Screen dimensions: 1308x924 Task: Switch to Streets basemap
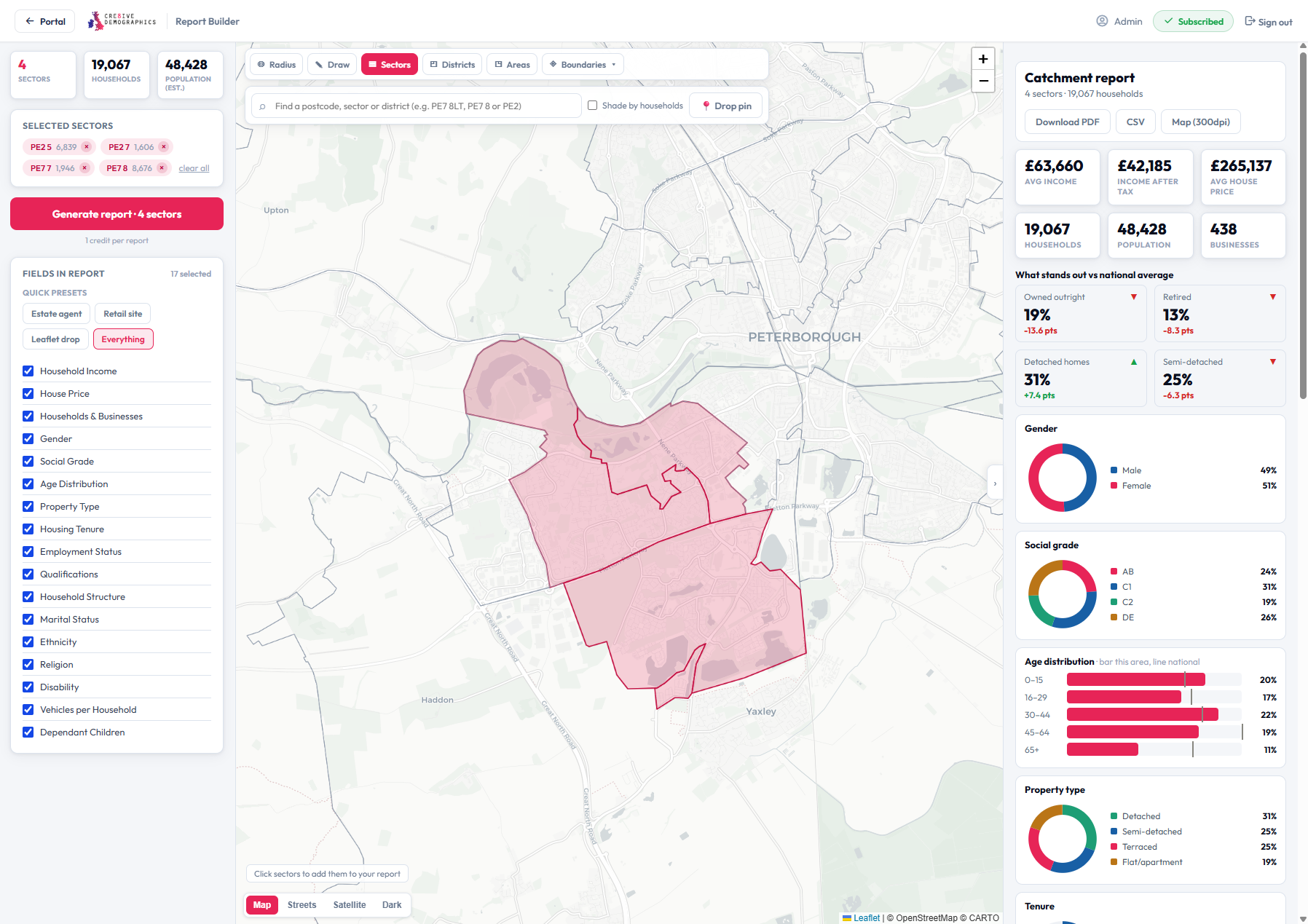point(302,905)
